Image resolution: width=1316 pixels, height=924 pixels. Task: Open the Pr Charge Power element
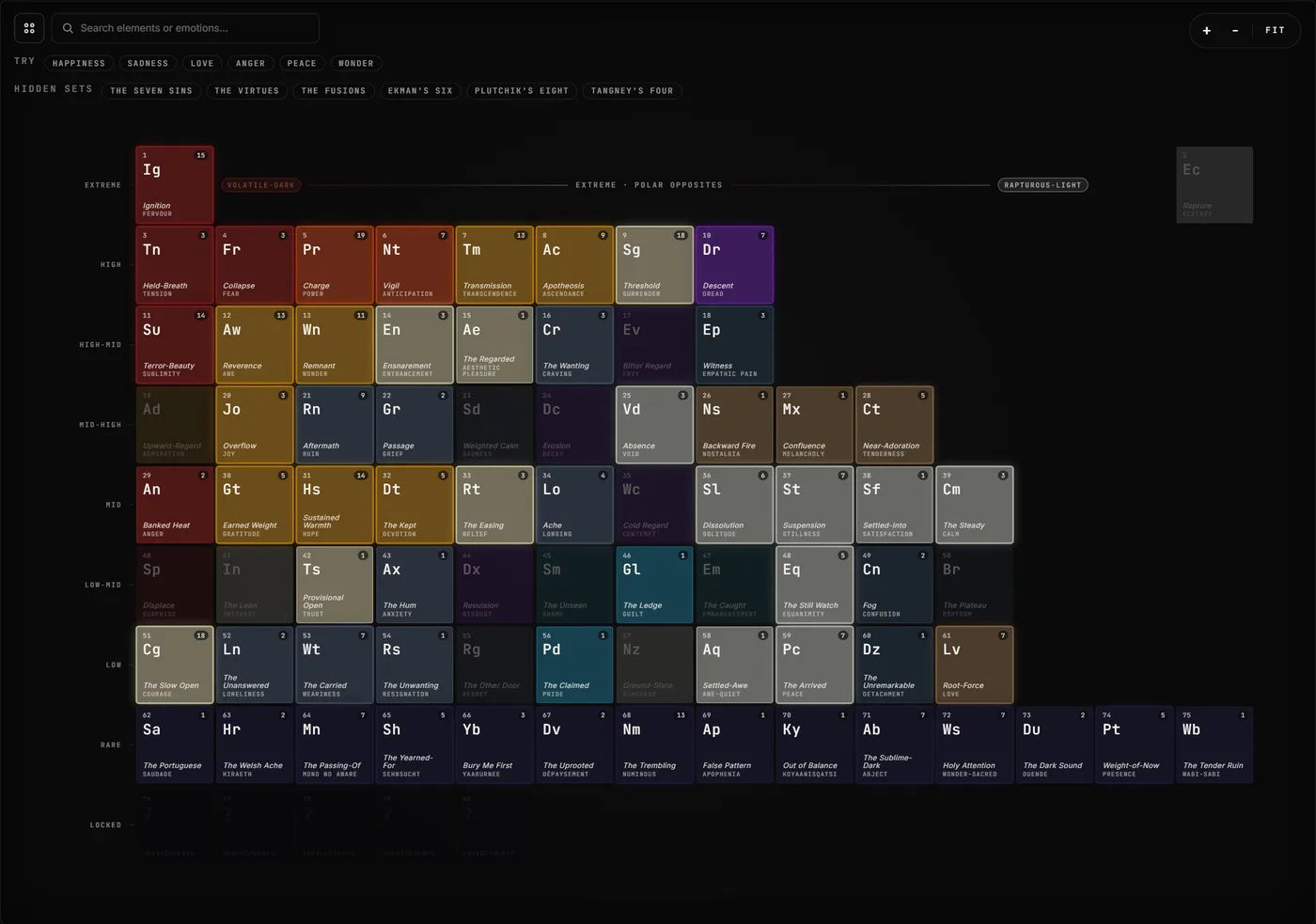[335, 264]
